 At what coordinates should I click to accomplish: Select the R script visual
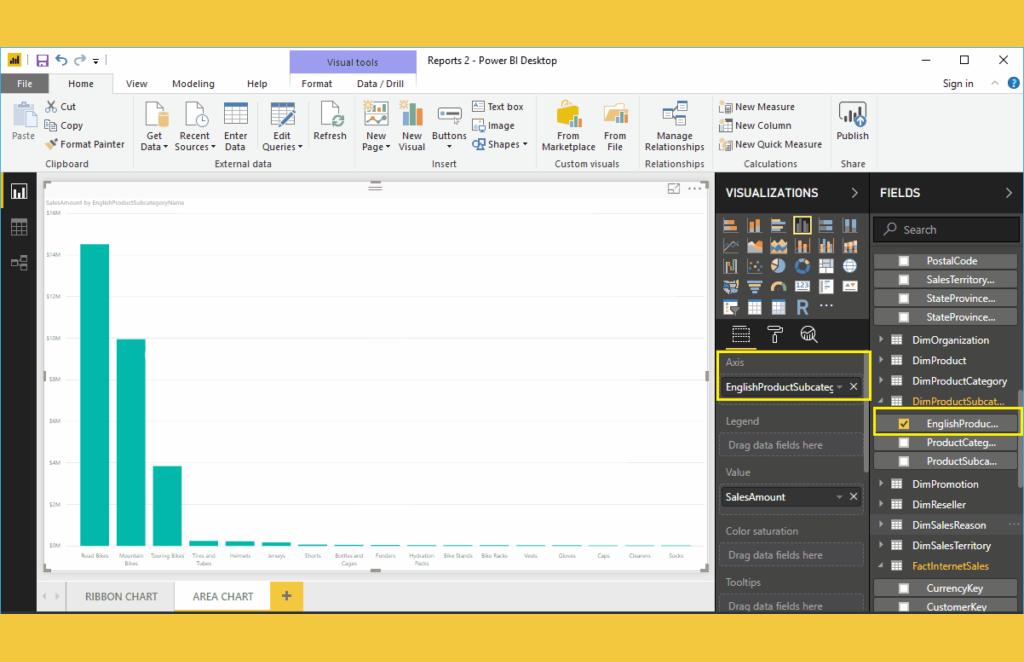[802, 307]
